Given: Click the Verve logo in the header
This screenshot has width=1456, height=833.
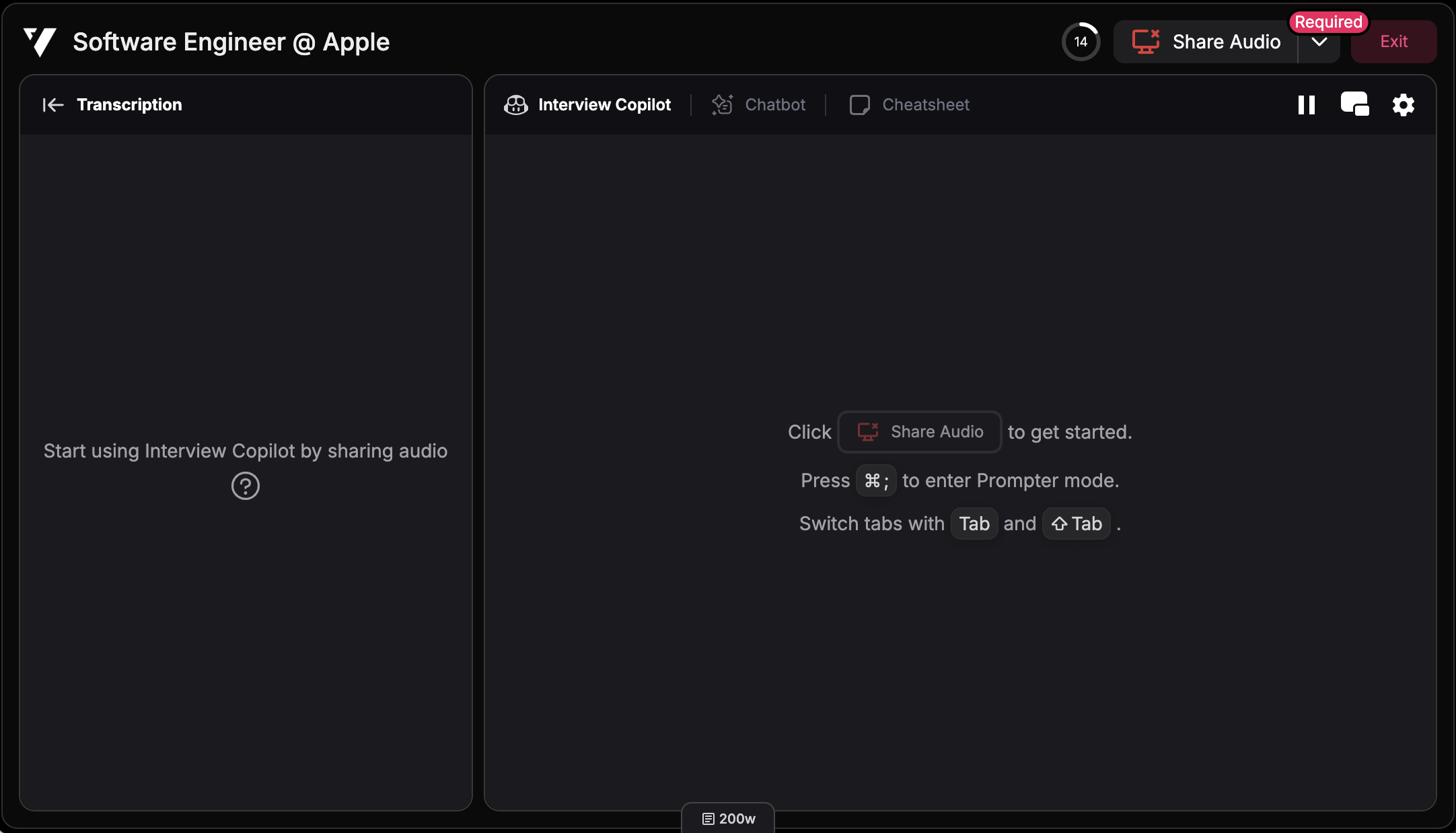Looking at the screenshot, I should 38,41.
